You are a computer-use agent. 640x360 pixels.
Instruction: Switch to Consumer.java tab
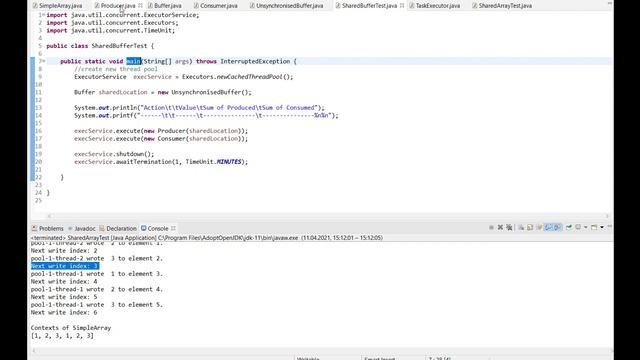pyautogui.click(x=216, y=6)
